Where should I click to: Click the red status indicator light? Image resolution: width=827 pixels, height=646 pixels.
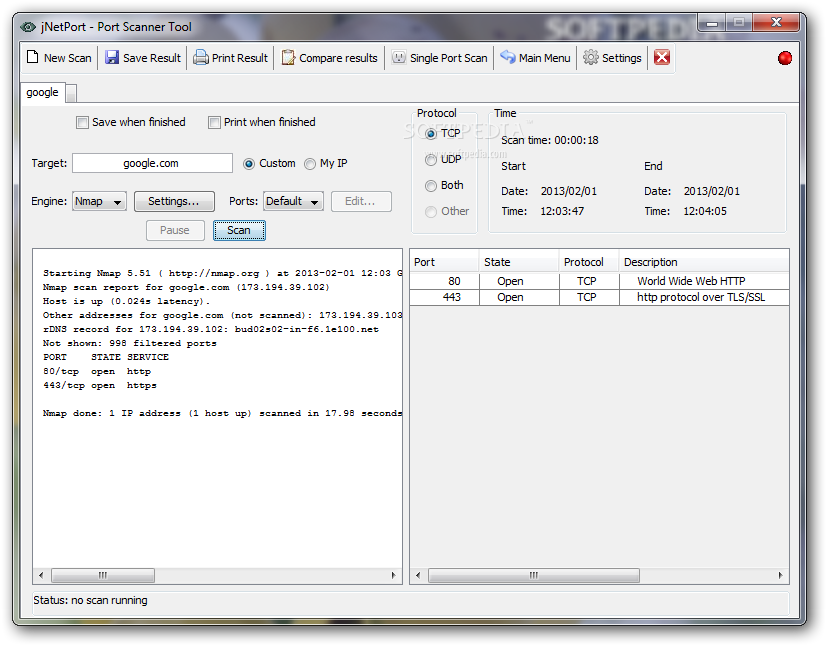pyautogui.click(x=785, y=58)
